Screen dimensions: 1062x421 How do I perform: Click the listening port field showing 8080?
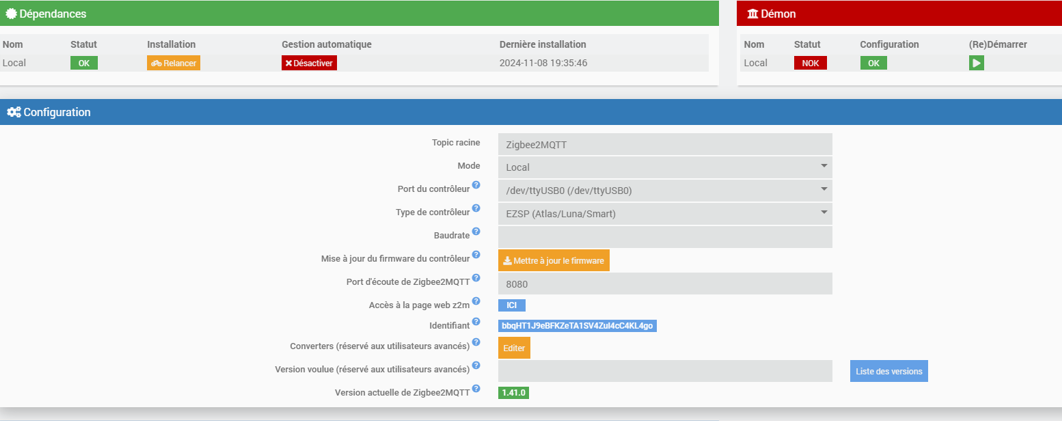click(665, 284)
